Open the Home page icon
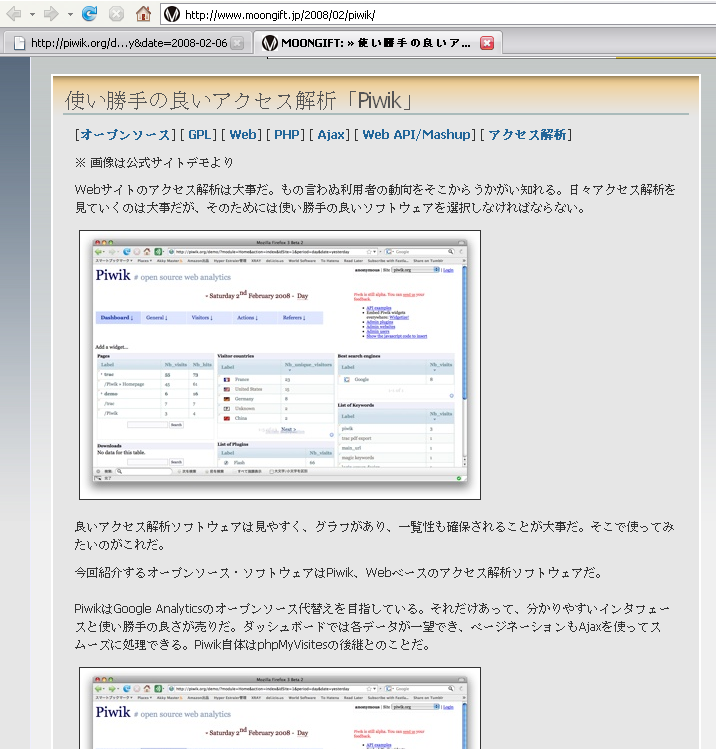 (x=143, y=13)
